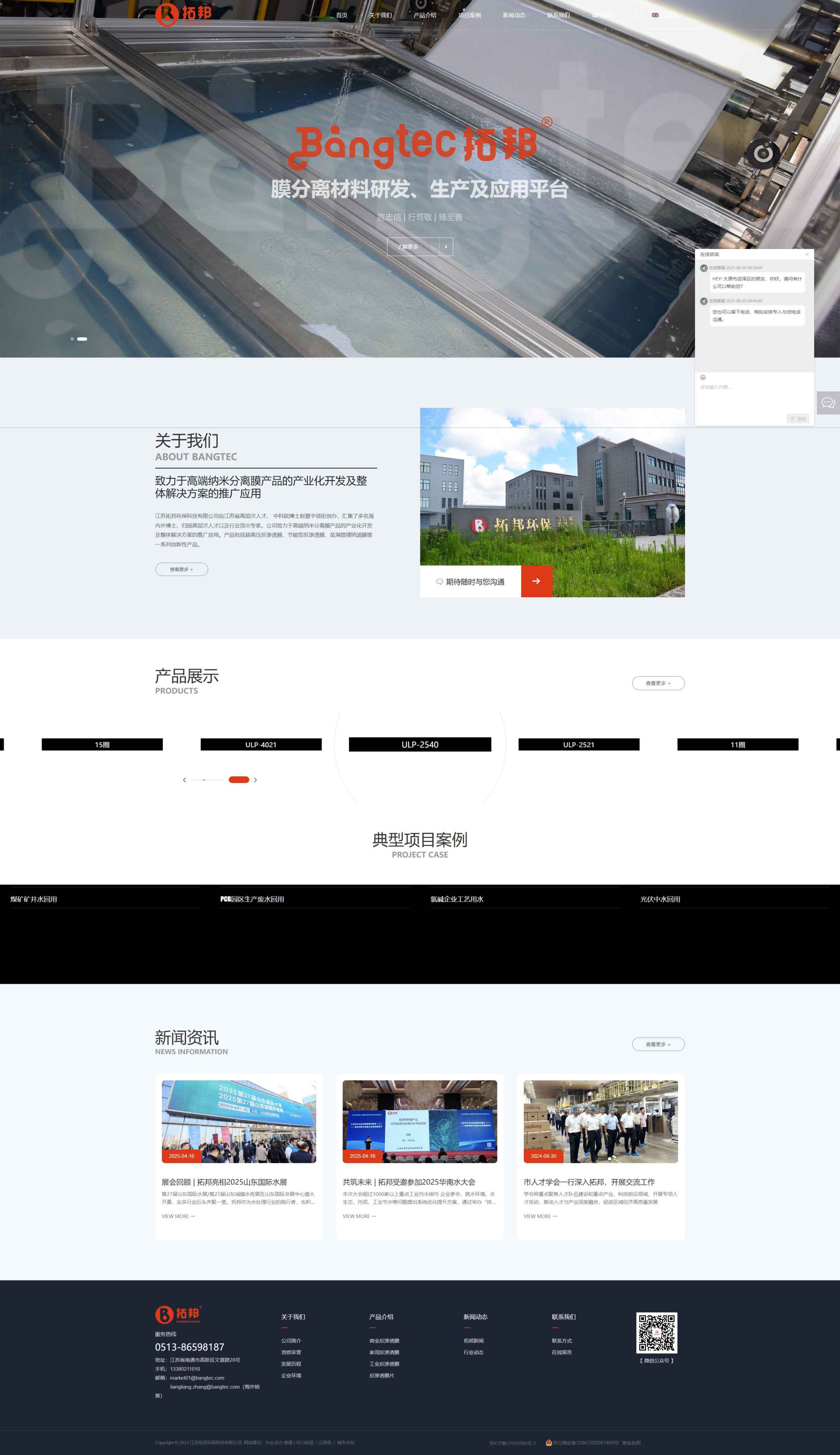
Task: Open the 产品介绍 menu in top navigation
Action: [424, 15]
